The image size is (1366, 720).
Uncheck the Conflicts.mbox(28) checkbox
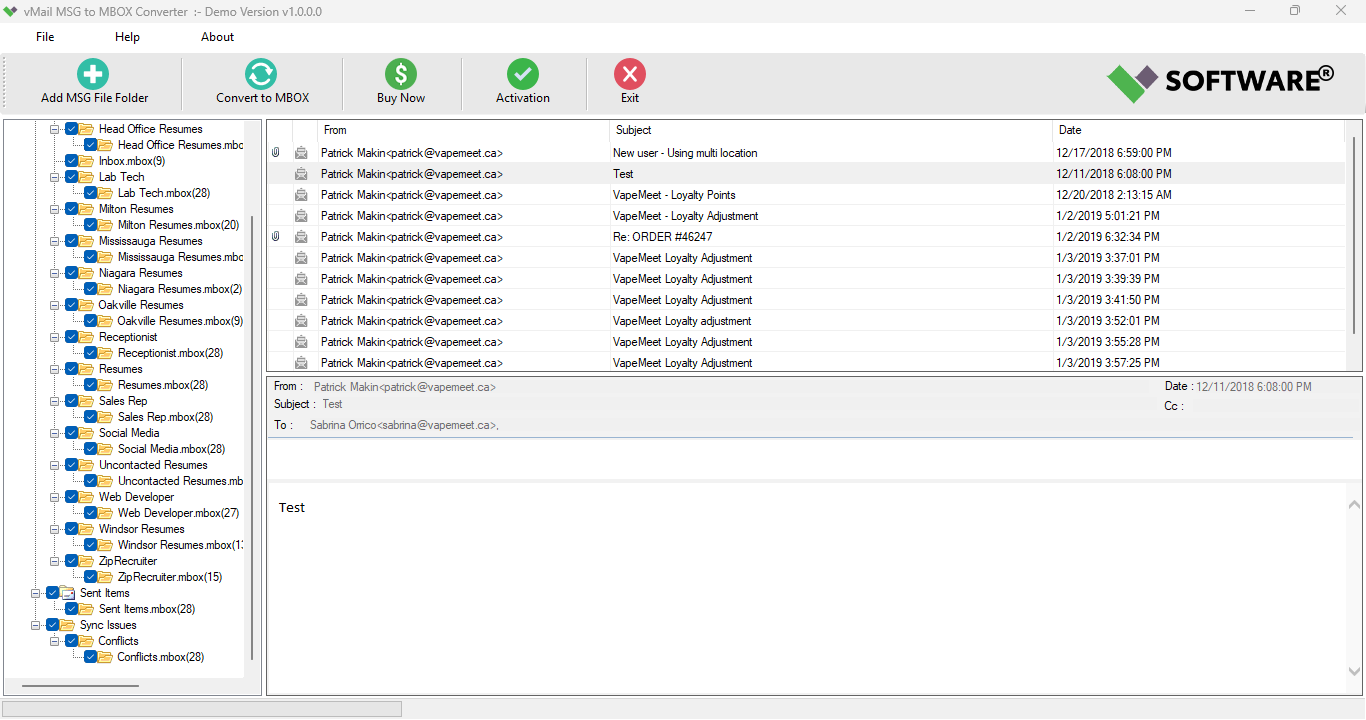point(92,656)
